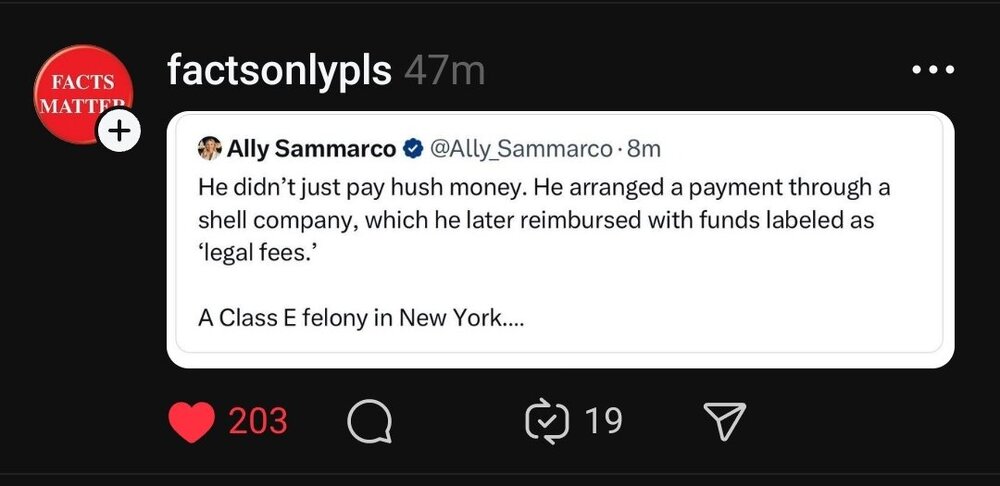Tap Ally Sammarco's small avatar
This screenshot has height=486, width=1000.
210,150
